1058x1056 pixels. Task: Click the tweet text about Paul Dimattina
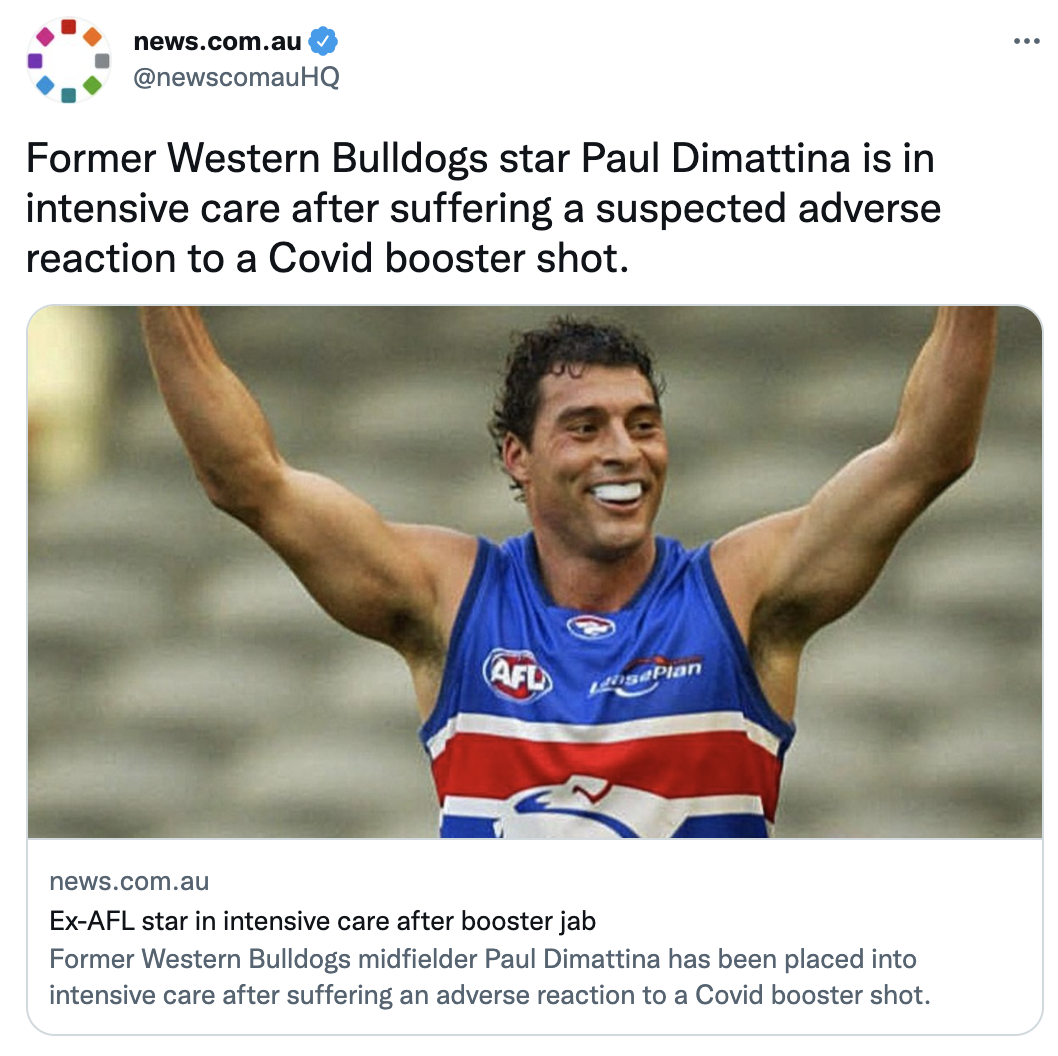[482, 208]
